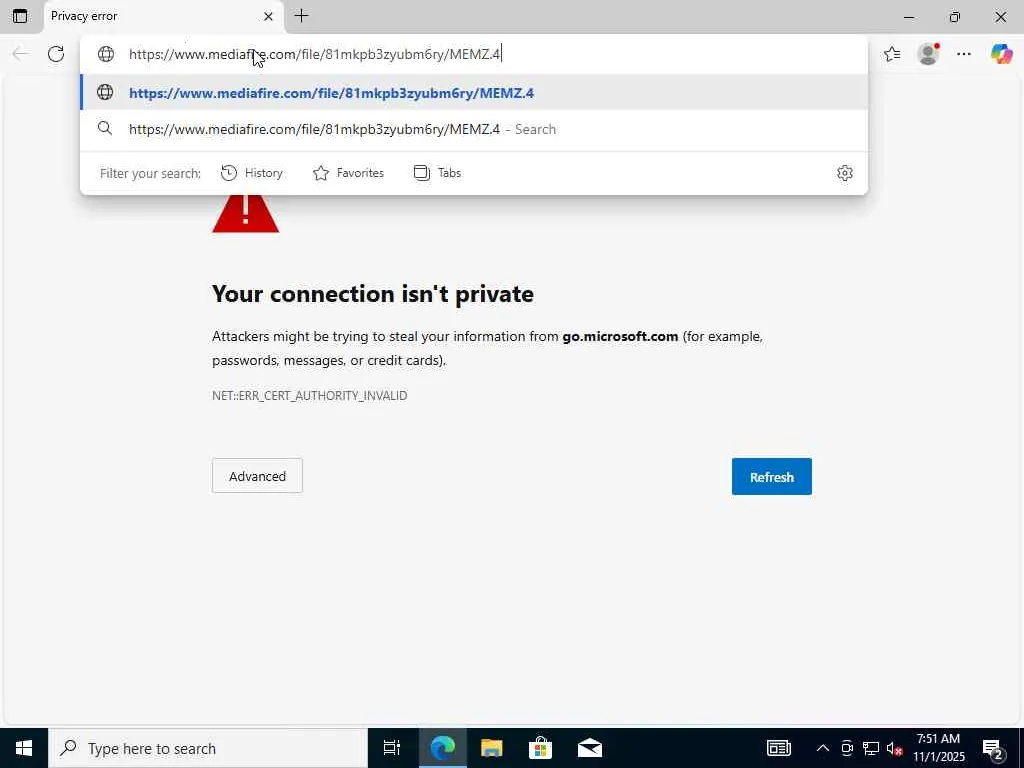
Task: Open Favorites star list icon
Action: pyautogui.click(x=892, y=54)
